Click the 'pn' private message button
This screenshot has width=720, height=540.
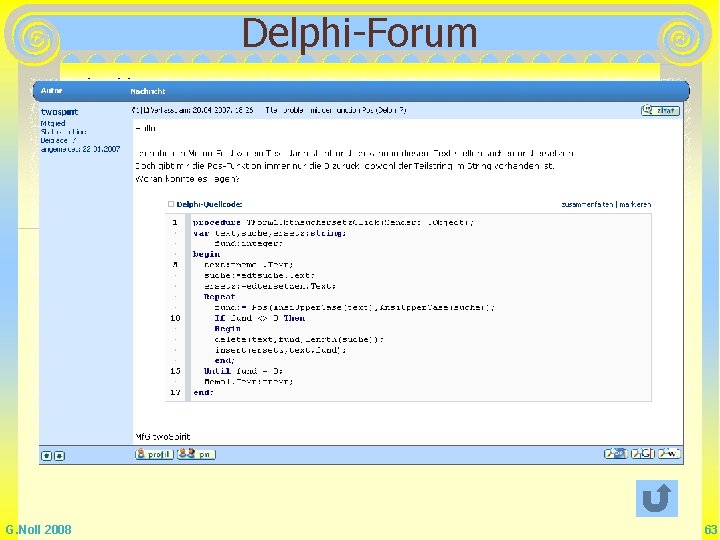pos(196,454)
